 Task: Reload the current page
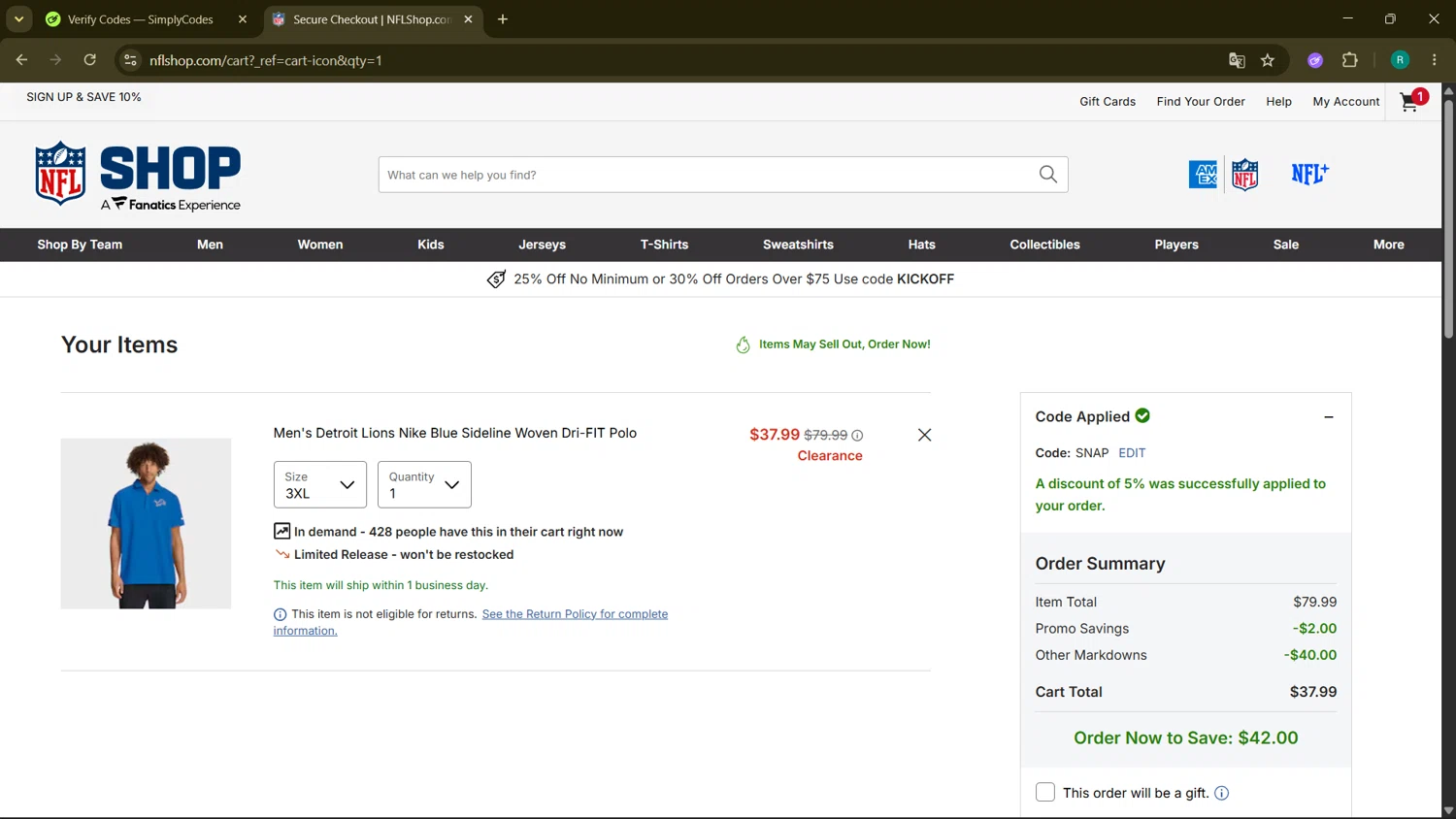tap(89, 60)
